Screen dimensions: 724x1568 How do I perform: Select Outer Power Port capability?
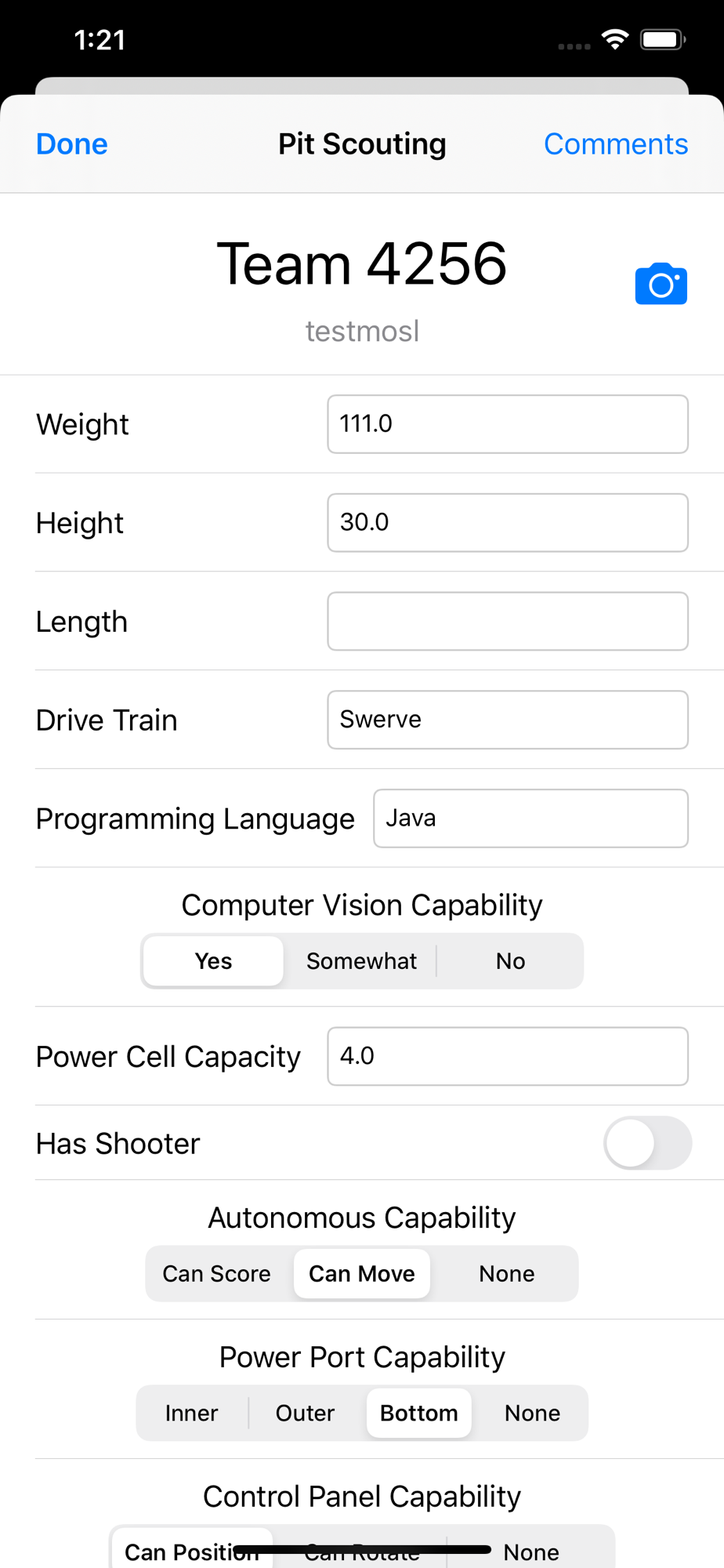306,1414
